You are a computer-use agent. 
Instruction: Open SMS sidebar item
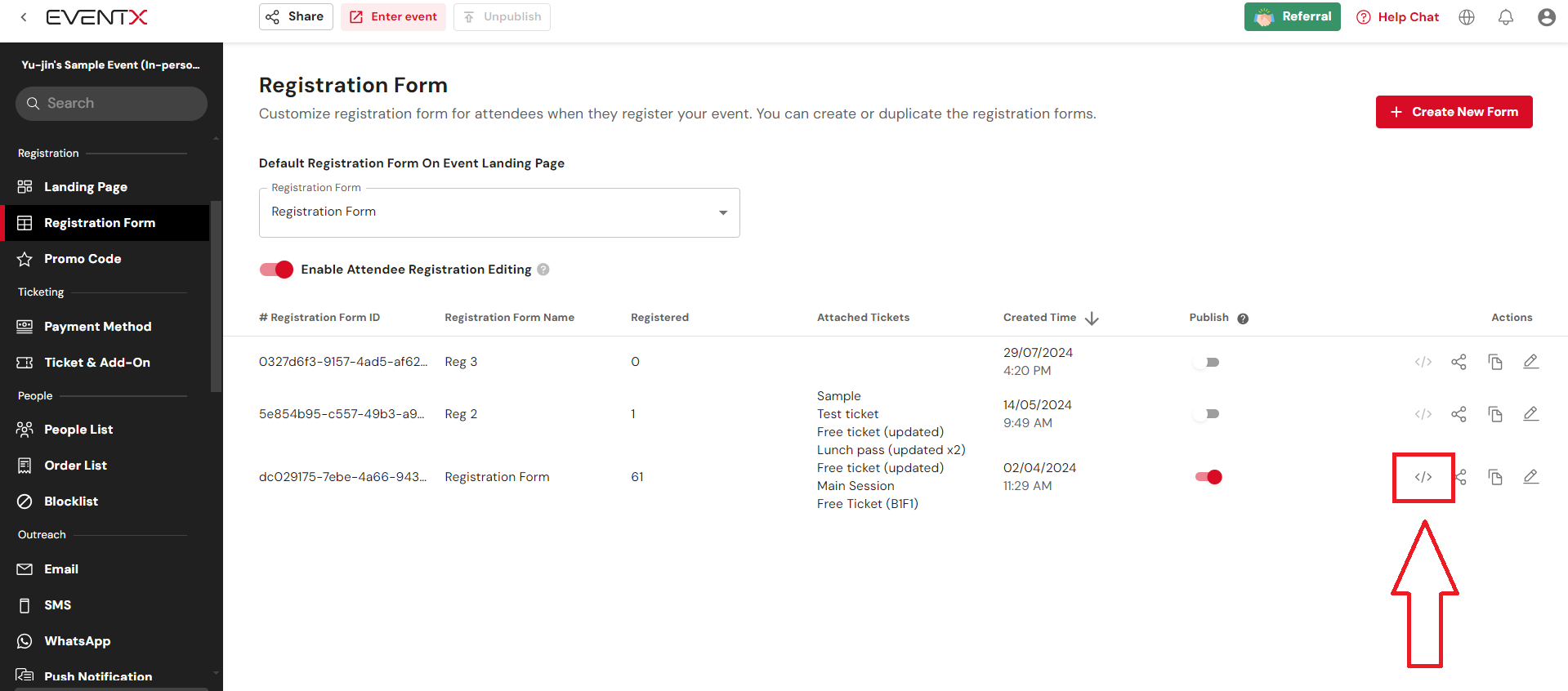pos(106,605)
